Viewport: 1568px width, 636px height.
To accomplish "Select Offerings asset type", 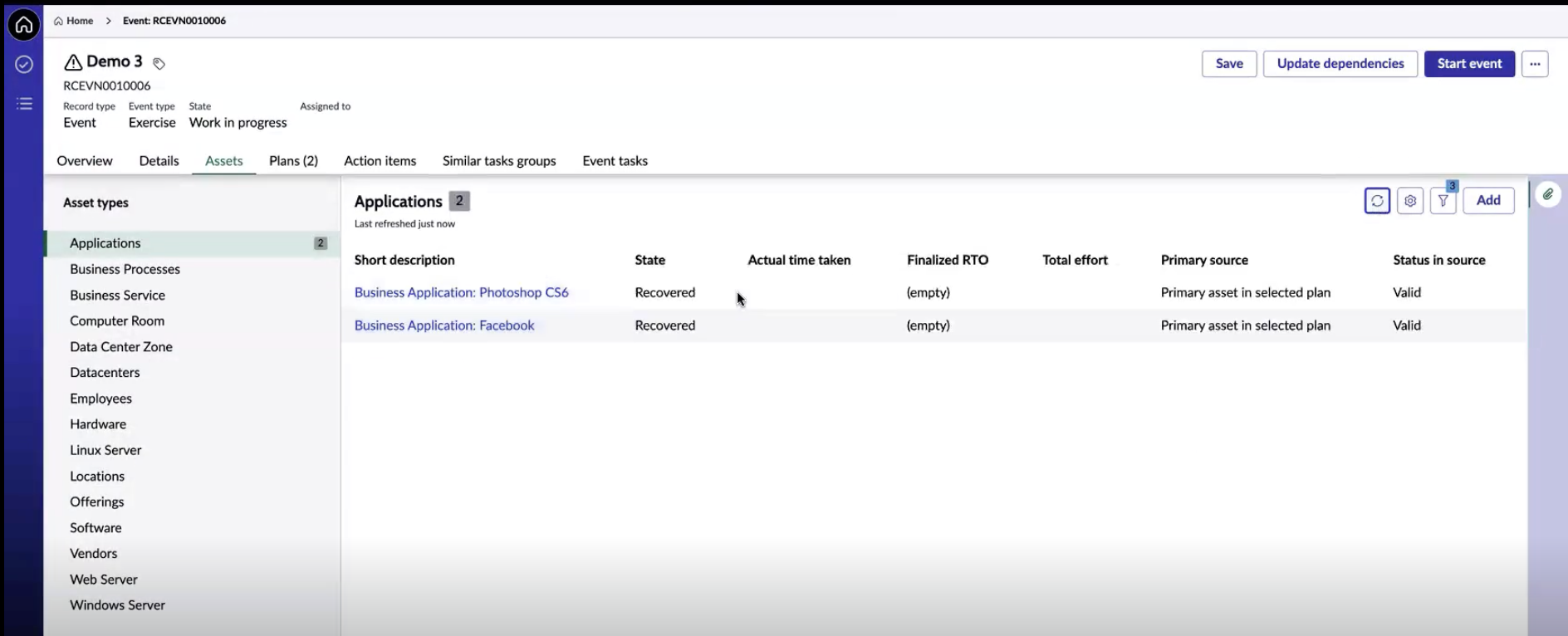I will coord(193,501).
